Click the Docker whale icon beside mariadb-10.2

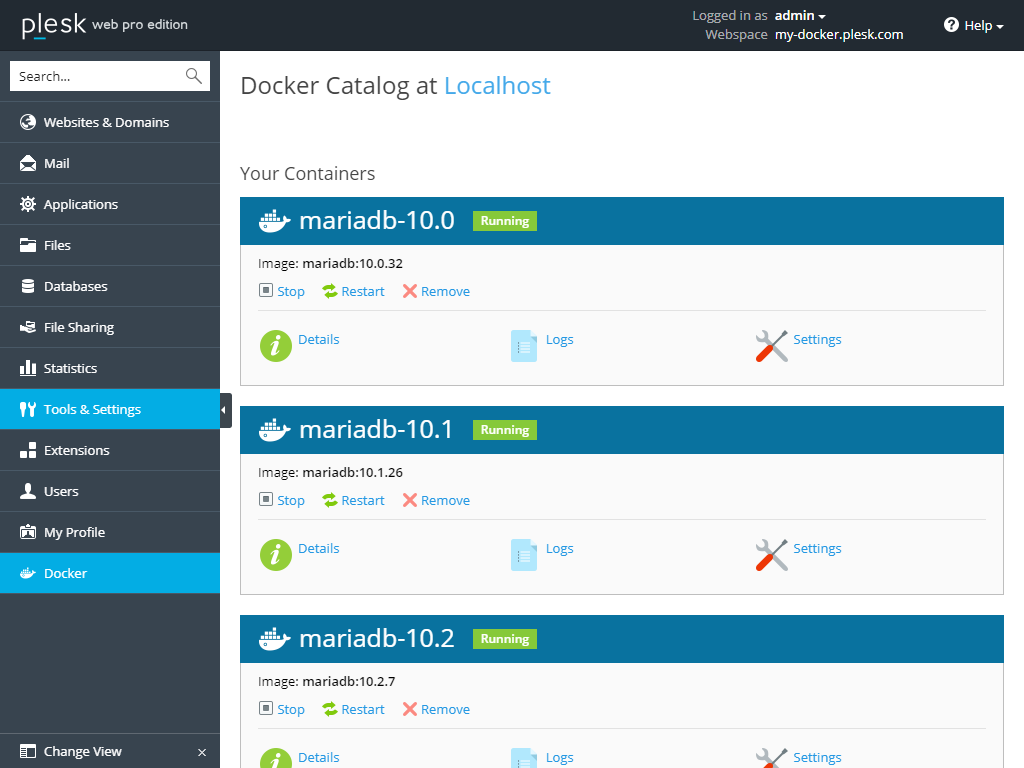(274, 639)
